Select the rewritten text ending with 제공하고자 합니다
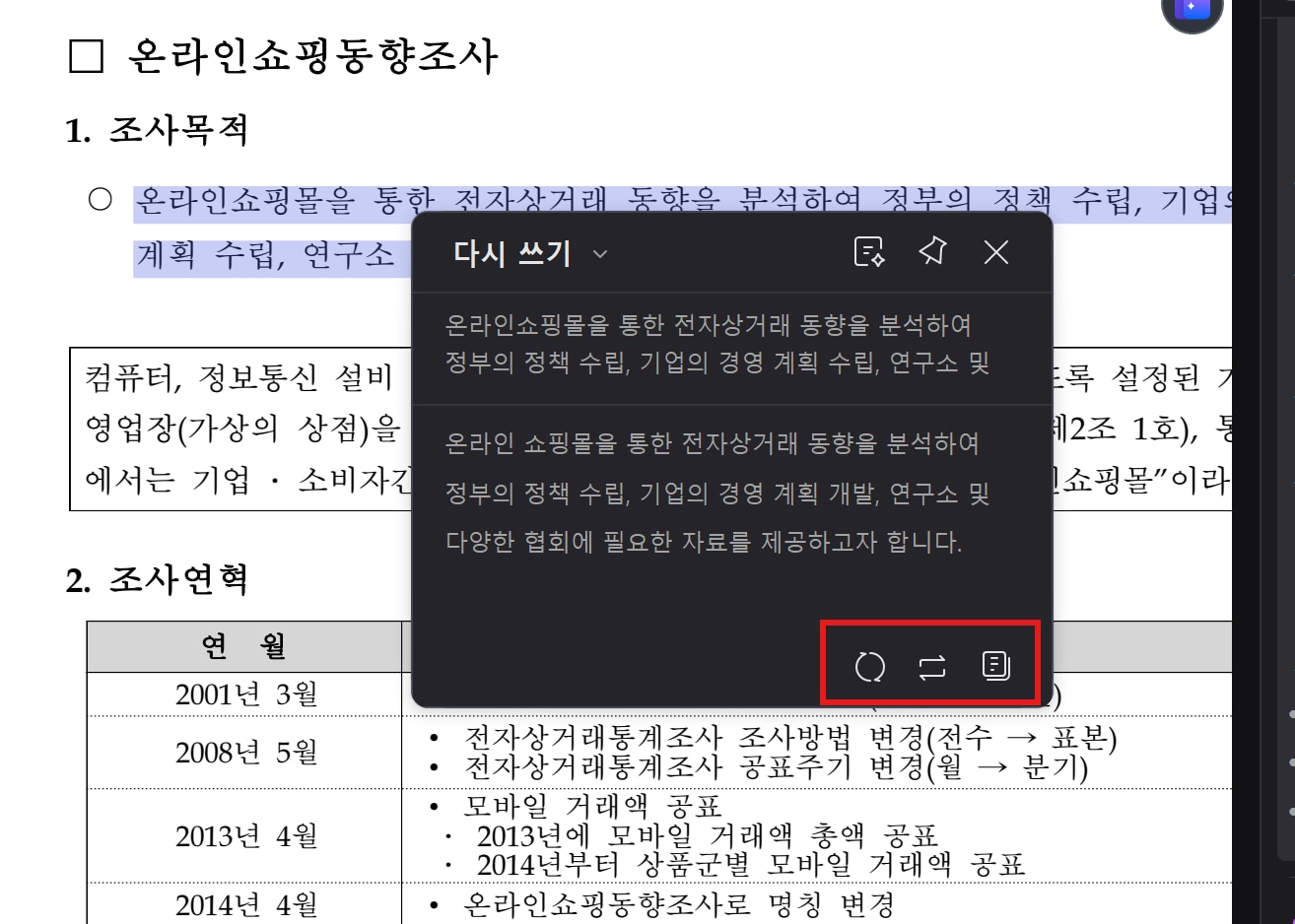The image size is (1295, 924). pos(712,493)
